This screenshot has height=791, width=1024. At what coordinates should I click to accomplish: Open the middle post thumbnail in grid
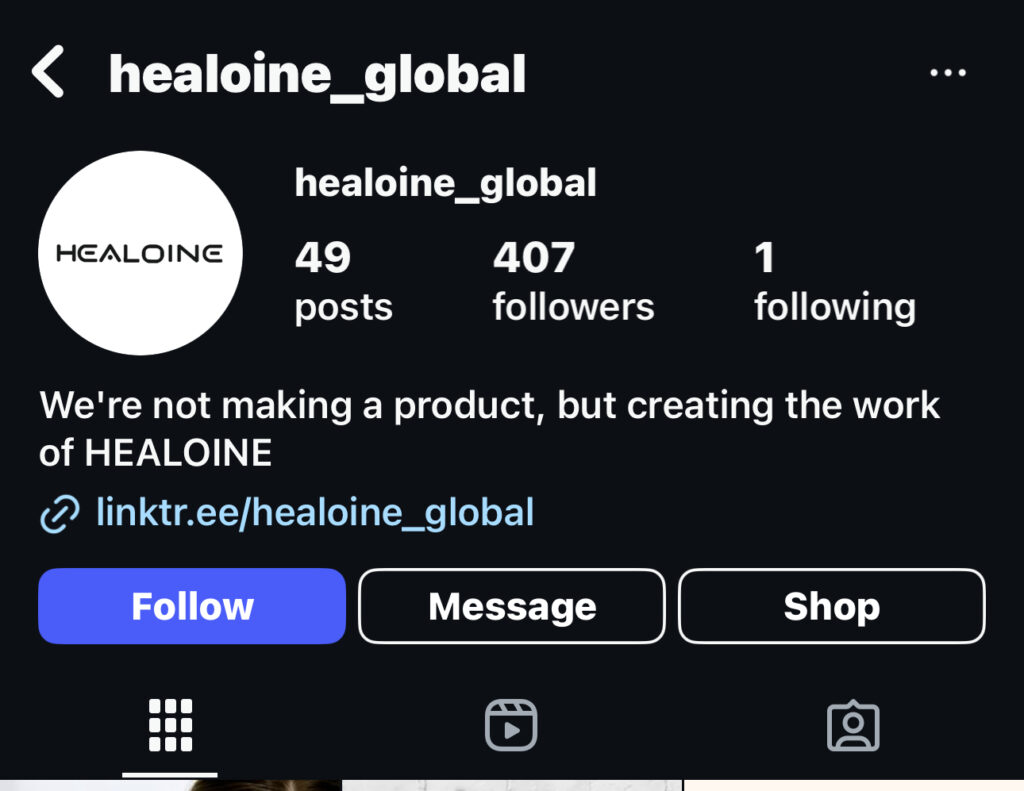(x=512, y=785)
